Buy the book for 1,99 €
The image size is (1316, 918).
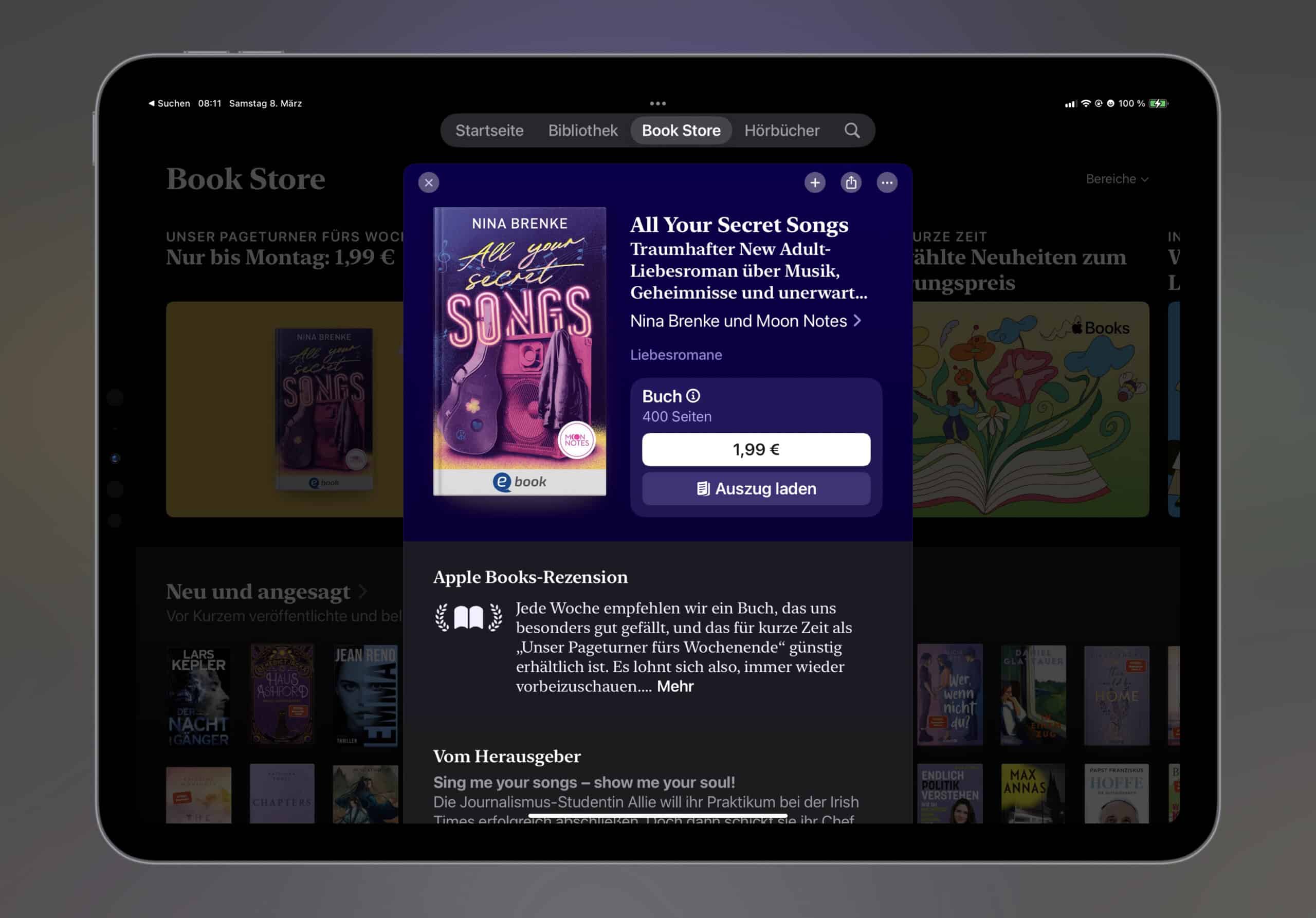[x=756, y=449]
